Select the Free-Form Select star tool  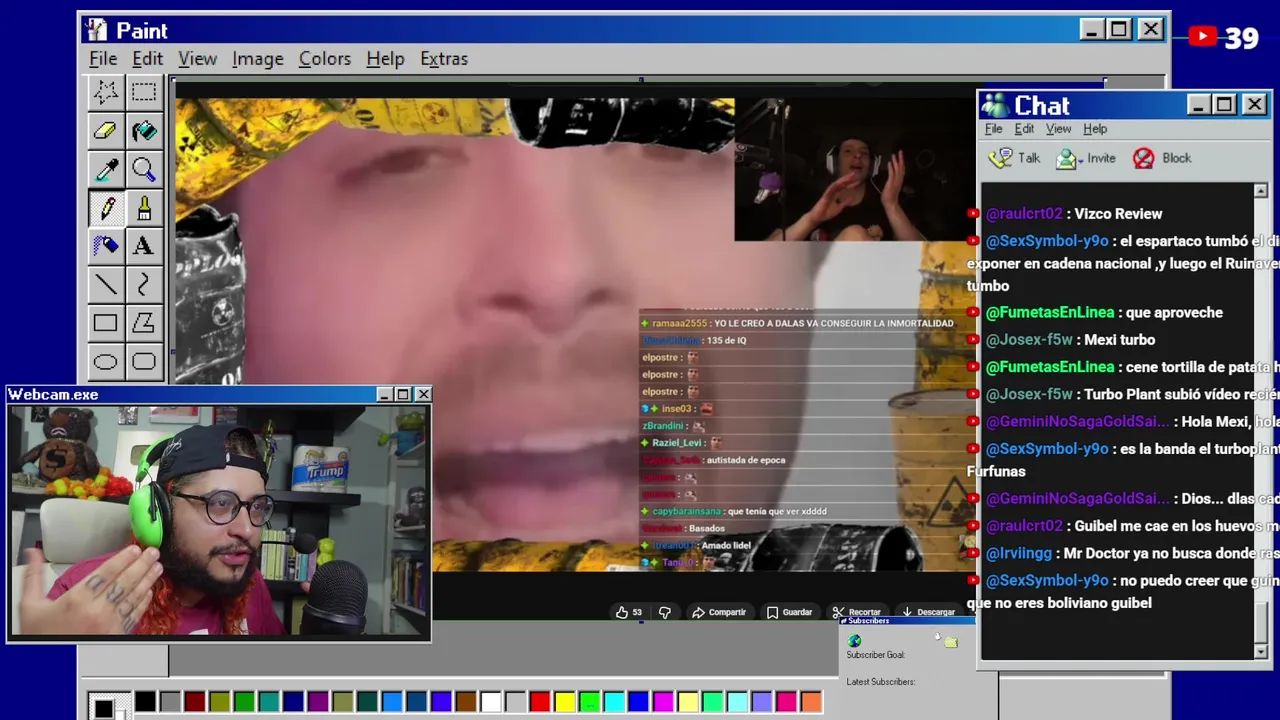tap(105, 92)
